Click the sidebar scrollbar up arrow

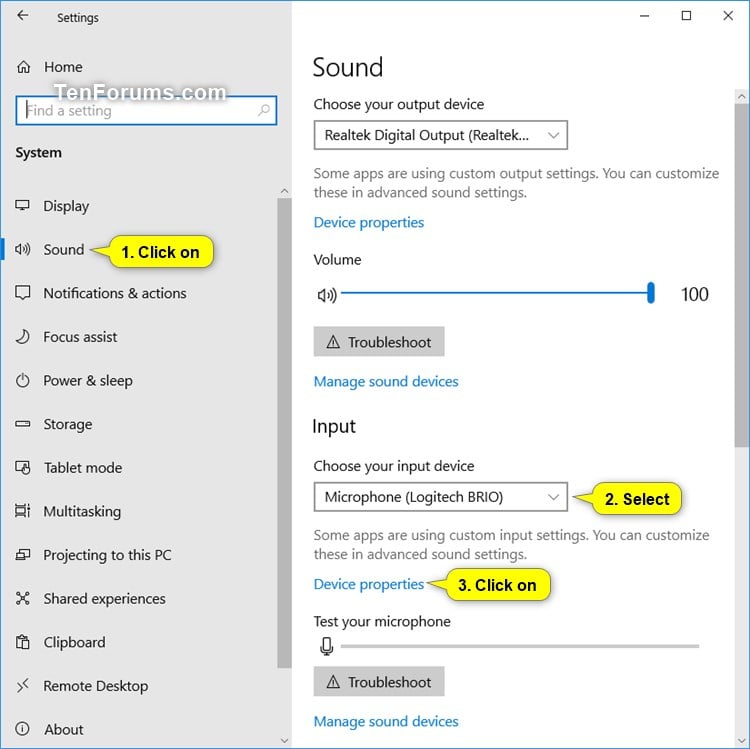point(284,191)
